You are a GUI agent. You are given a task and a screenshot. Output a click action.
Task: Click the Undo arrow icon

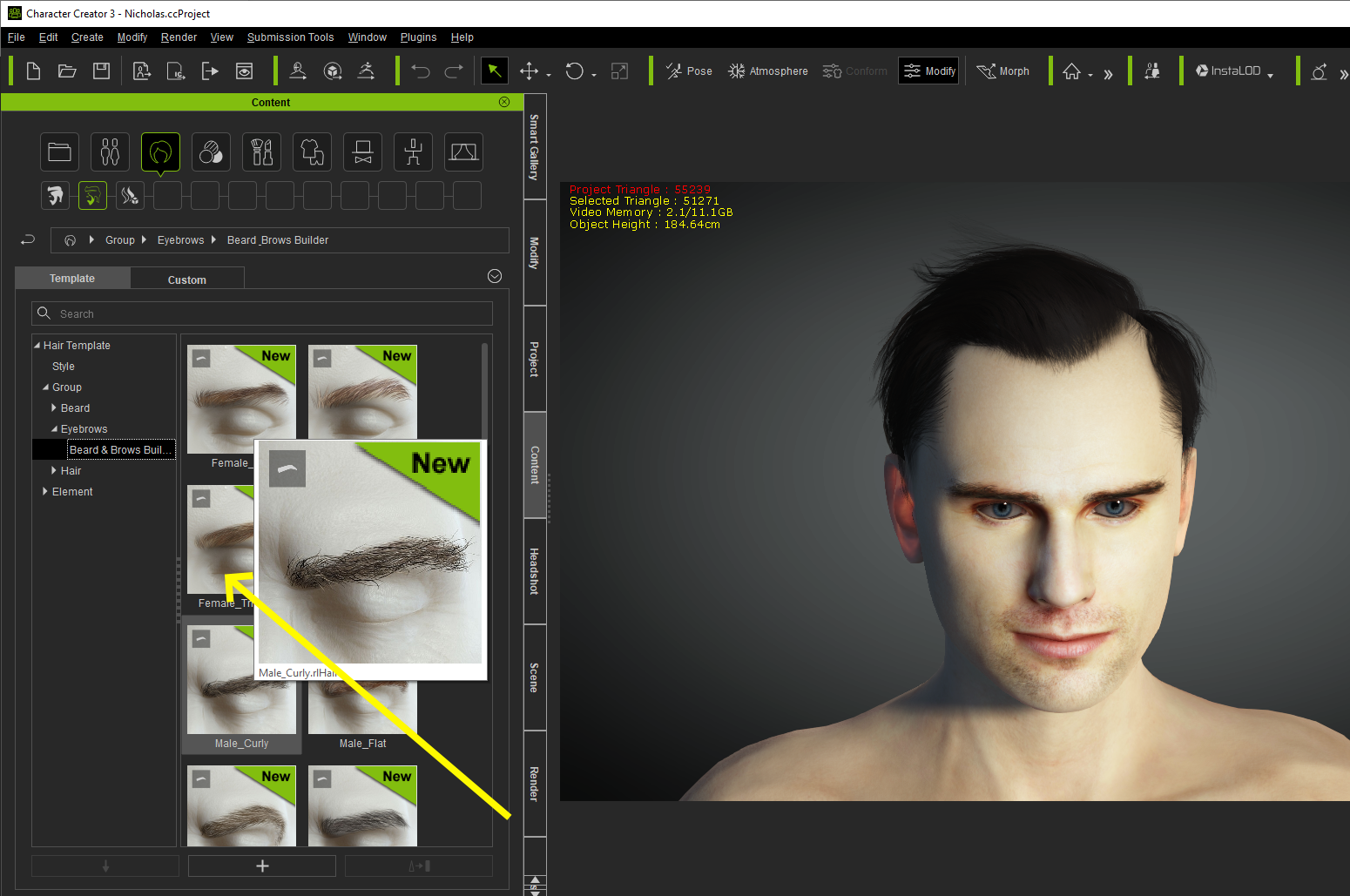pyautogui.click(x=421, y=71)
